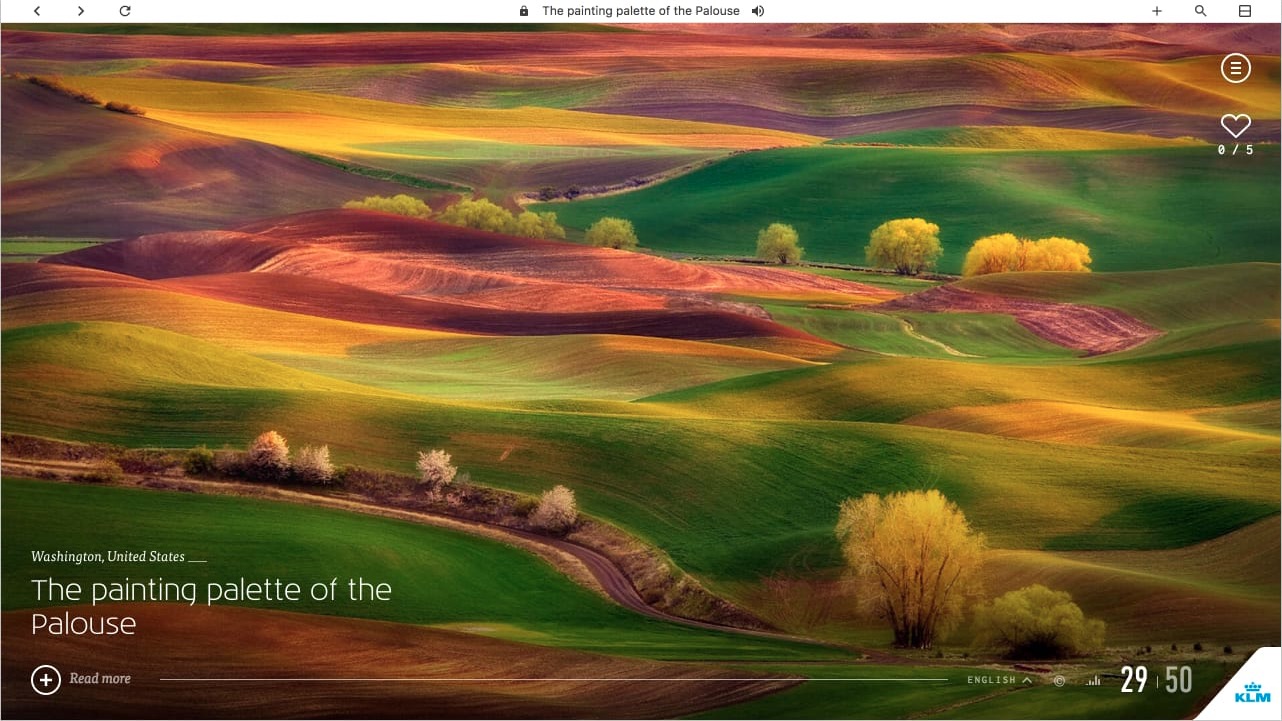Go back with the browser back arrow
Screen dimensions: 1282x721
pyautogui.click(x=37, y=11)
